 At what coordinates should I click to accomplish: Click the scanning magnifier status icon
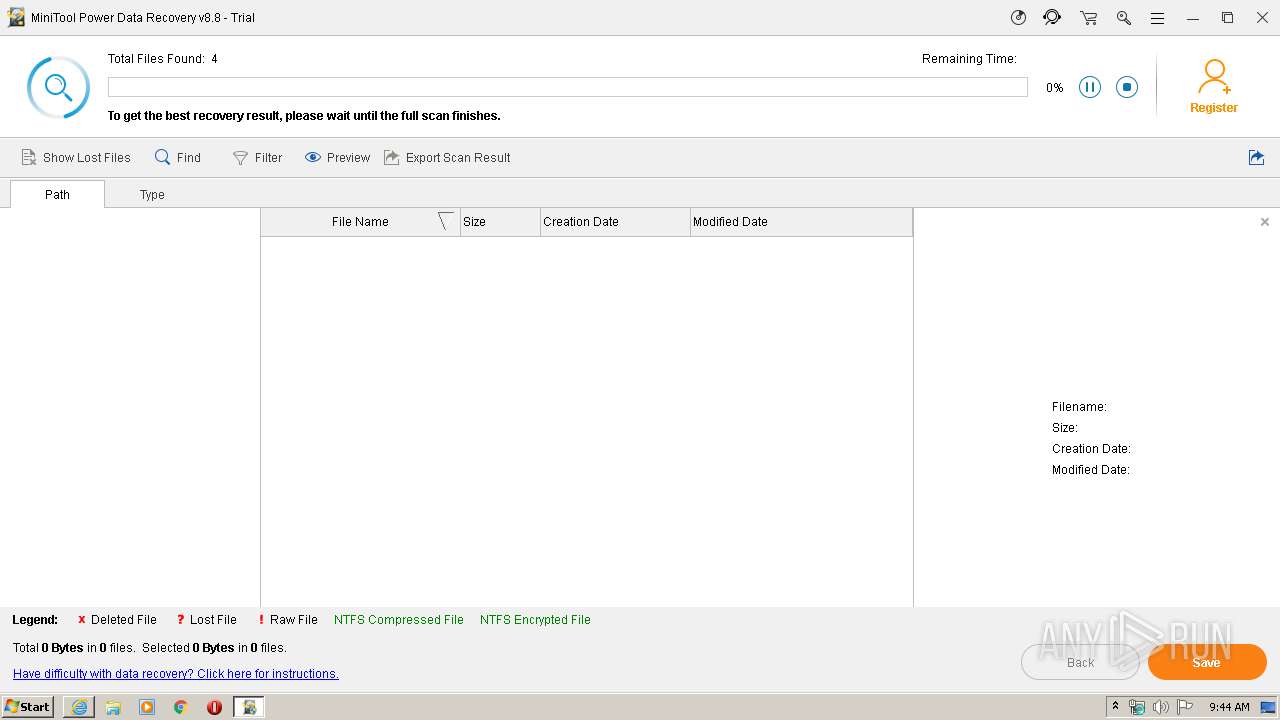pyautogui.click(x=58, y=87)
